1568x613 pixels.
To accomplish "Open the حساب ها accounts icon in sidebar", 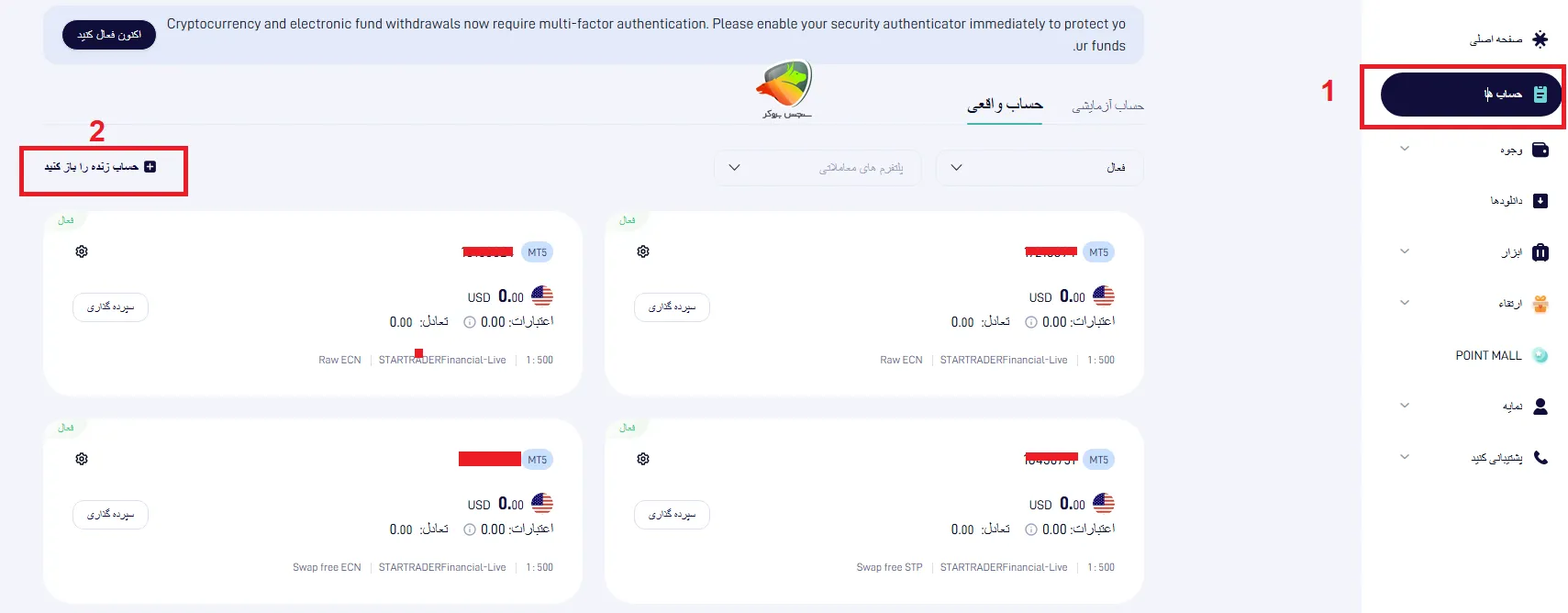I will point(1541,94).
